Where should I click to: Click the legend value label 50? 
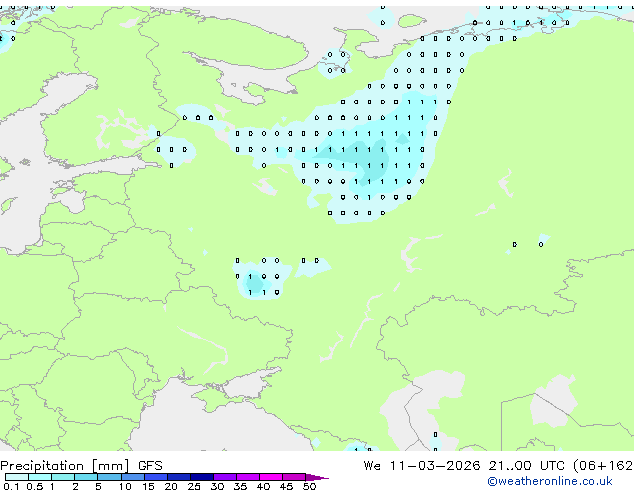309,486
